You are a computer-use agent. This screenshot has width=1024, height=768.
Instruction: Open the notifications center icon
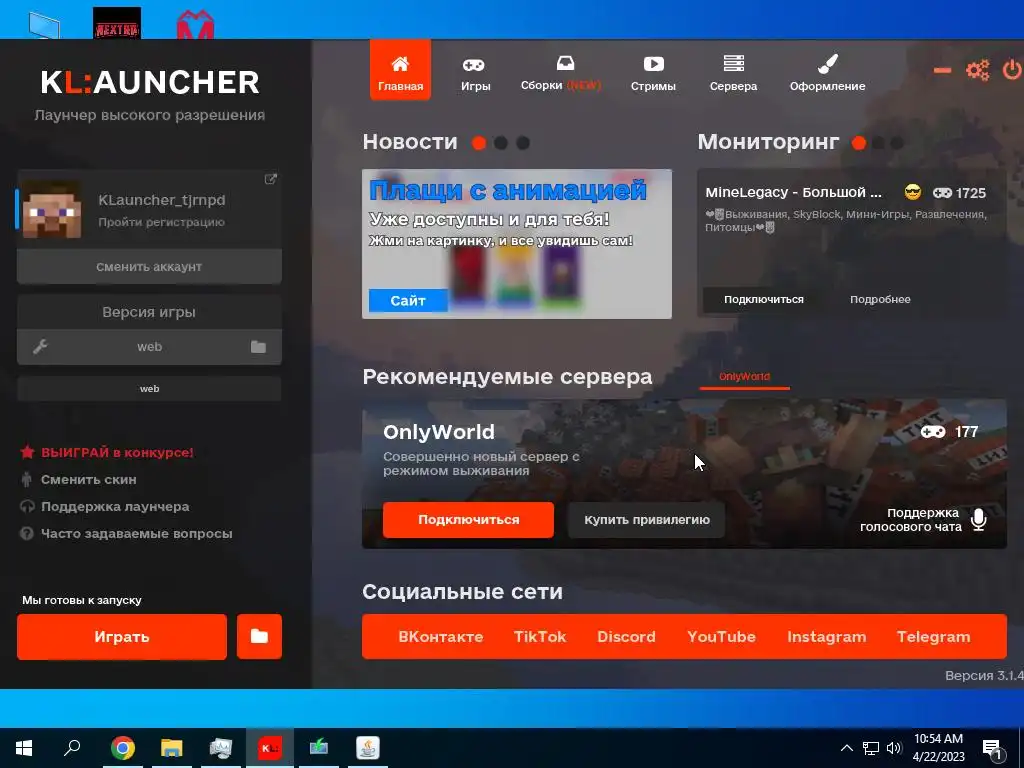click(993, 750)
